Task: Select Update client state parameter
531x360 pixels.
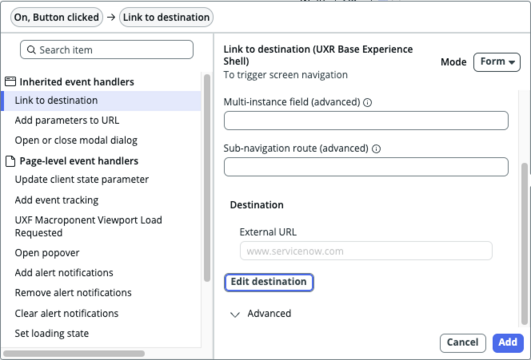Action: 82,179
